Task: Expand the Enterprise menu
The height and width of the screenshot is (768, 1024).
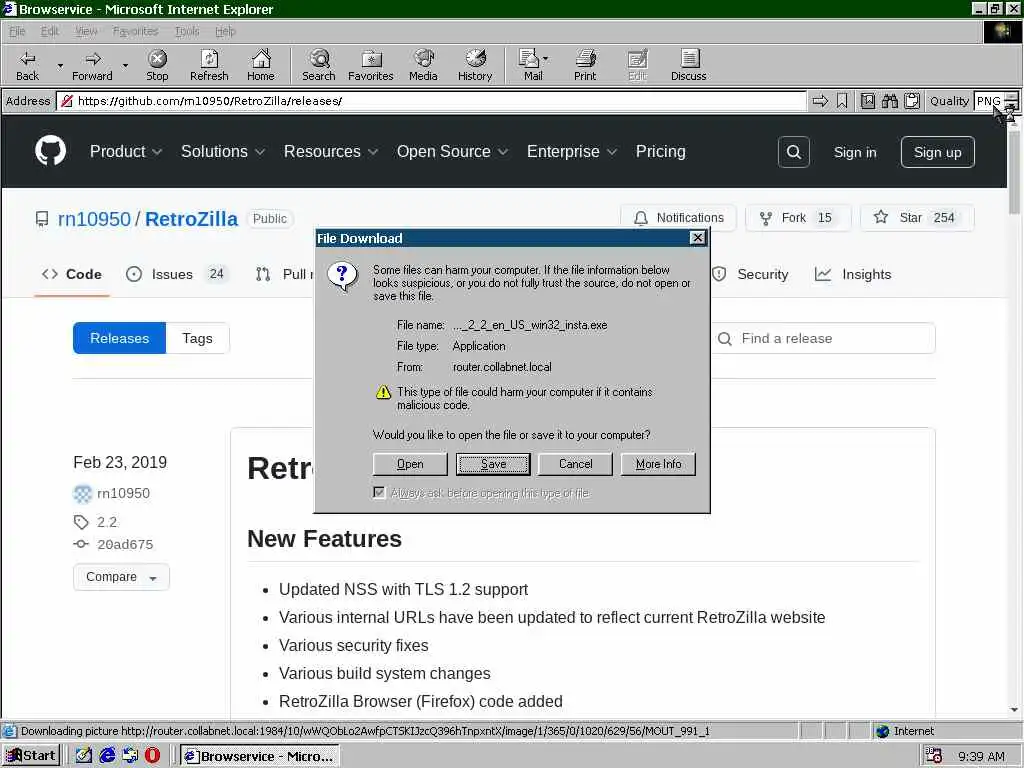Action: tap(571, 152)
